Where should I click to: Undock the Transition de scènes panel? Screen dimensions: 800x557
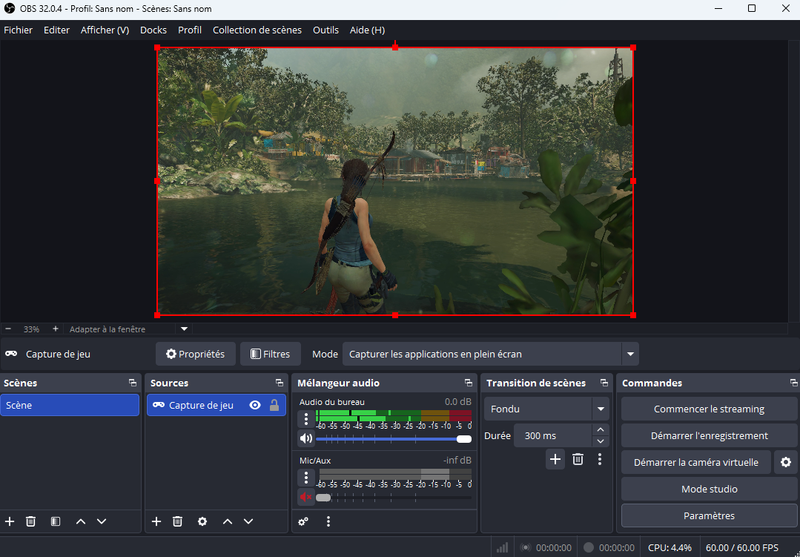(x=604, y=383)
